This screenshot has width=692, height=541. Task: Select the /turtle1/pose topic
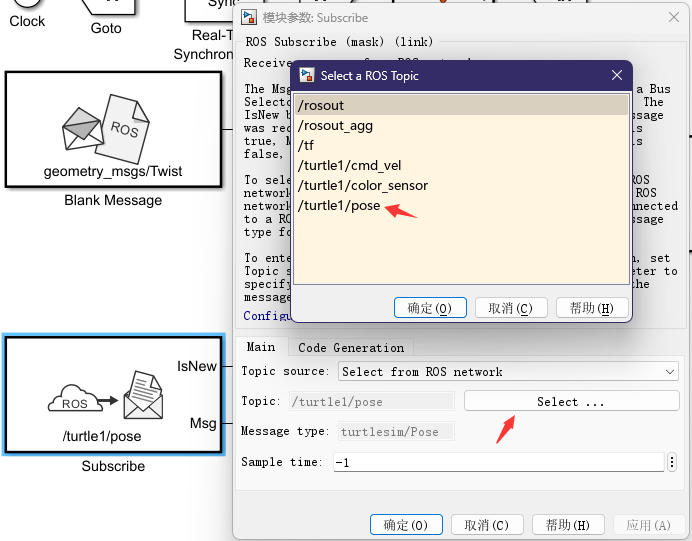(x=461, y=205)
